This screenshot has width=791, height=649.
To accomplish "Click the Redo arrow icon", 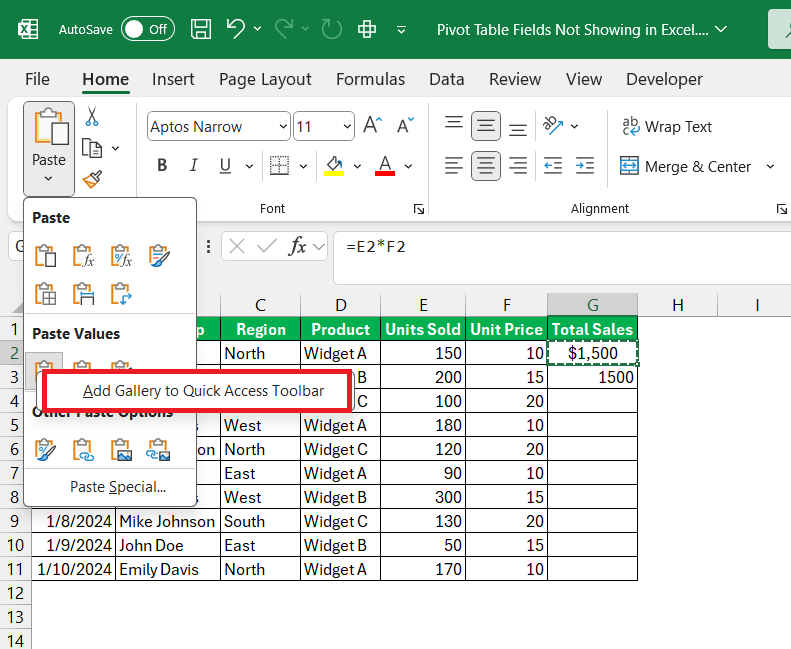I will point(284,29).
